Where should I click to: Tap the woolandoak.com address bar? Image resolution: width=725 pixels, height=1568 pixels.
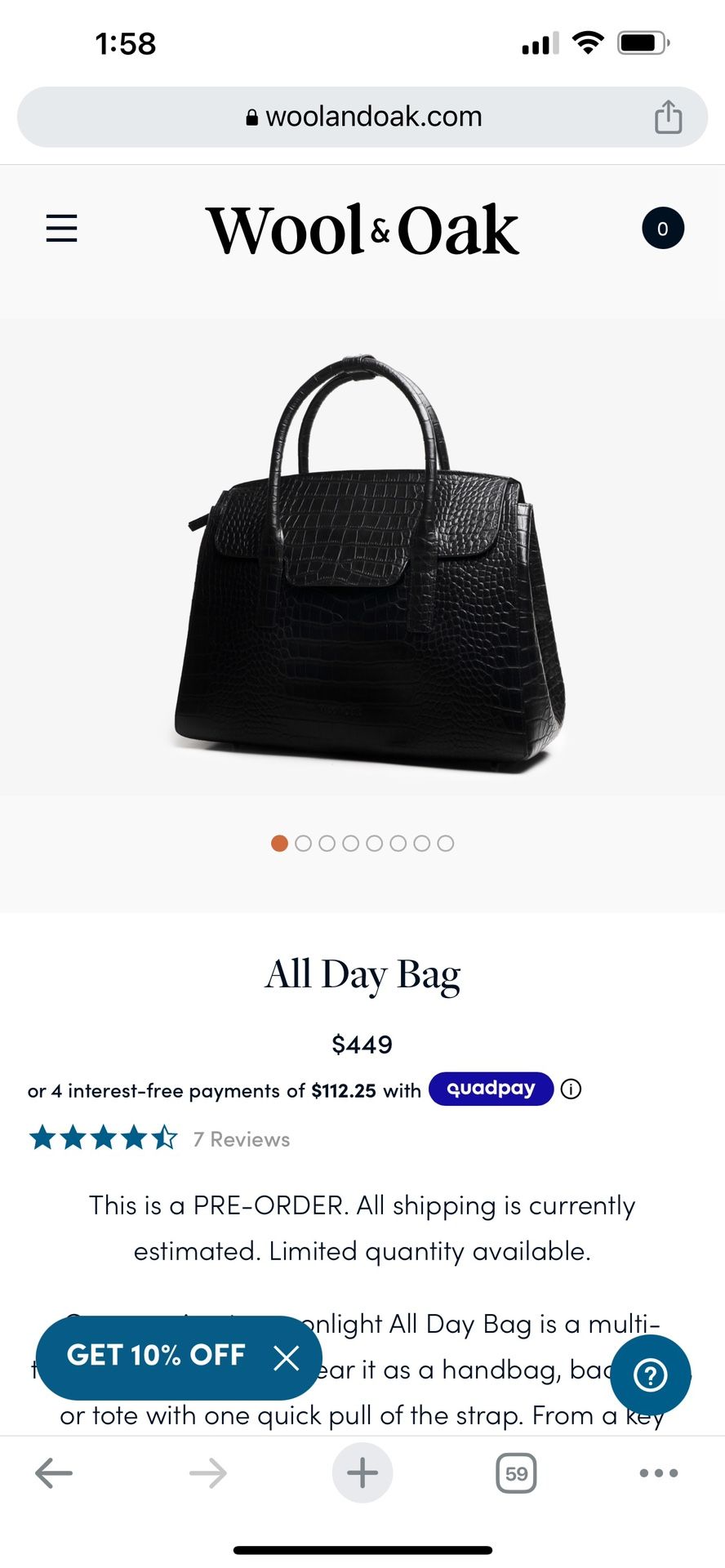[362, 117]
